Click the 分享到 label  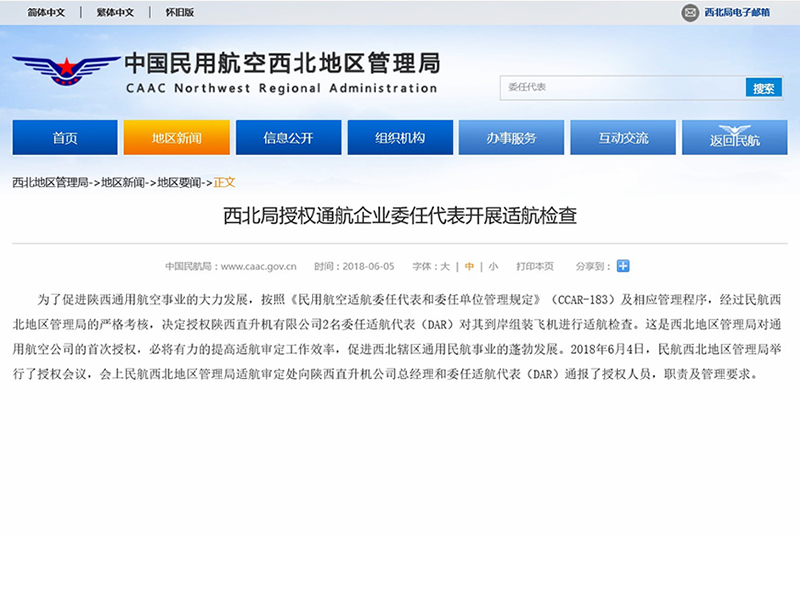coord(593,266)
